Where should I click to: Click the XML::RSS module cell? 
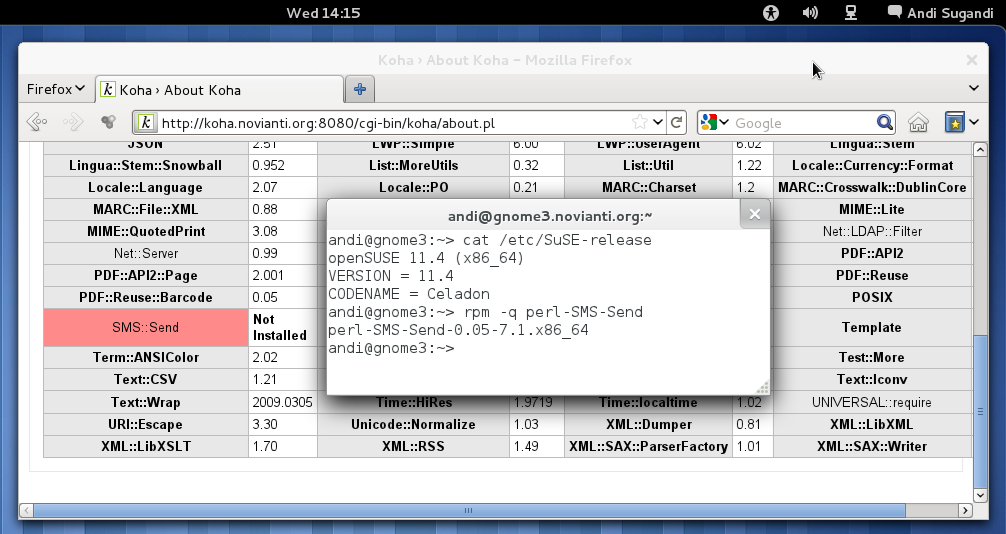coord(413,446)
